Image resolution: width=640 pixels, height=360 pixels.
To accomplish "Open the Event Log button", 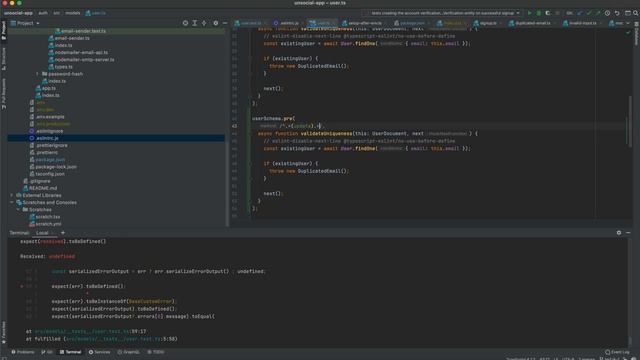I will coord(617,352).
